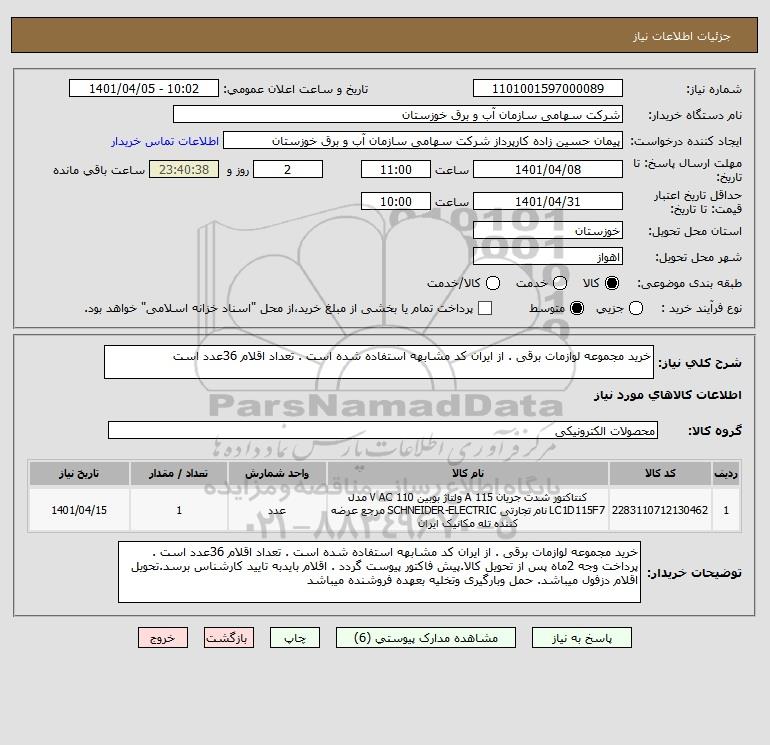This screenshot has height=745, width=770.
Task: Click the تعداد / مقدار column header
Action: (x=179, y=473)
